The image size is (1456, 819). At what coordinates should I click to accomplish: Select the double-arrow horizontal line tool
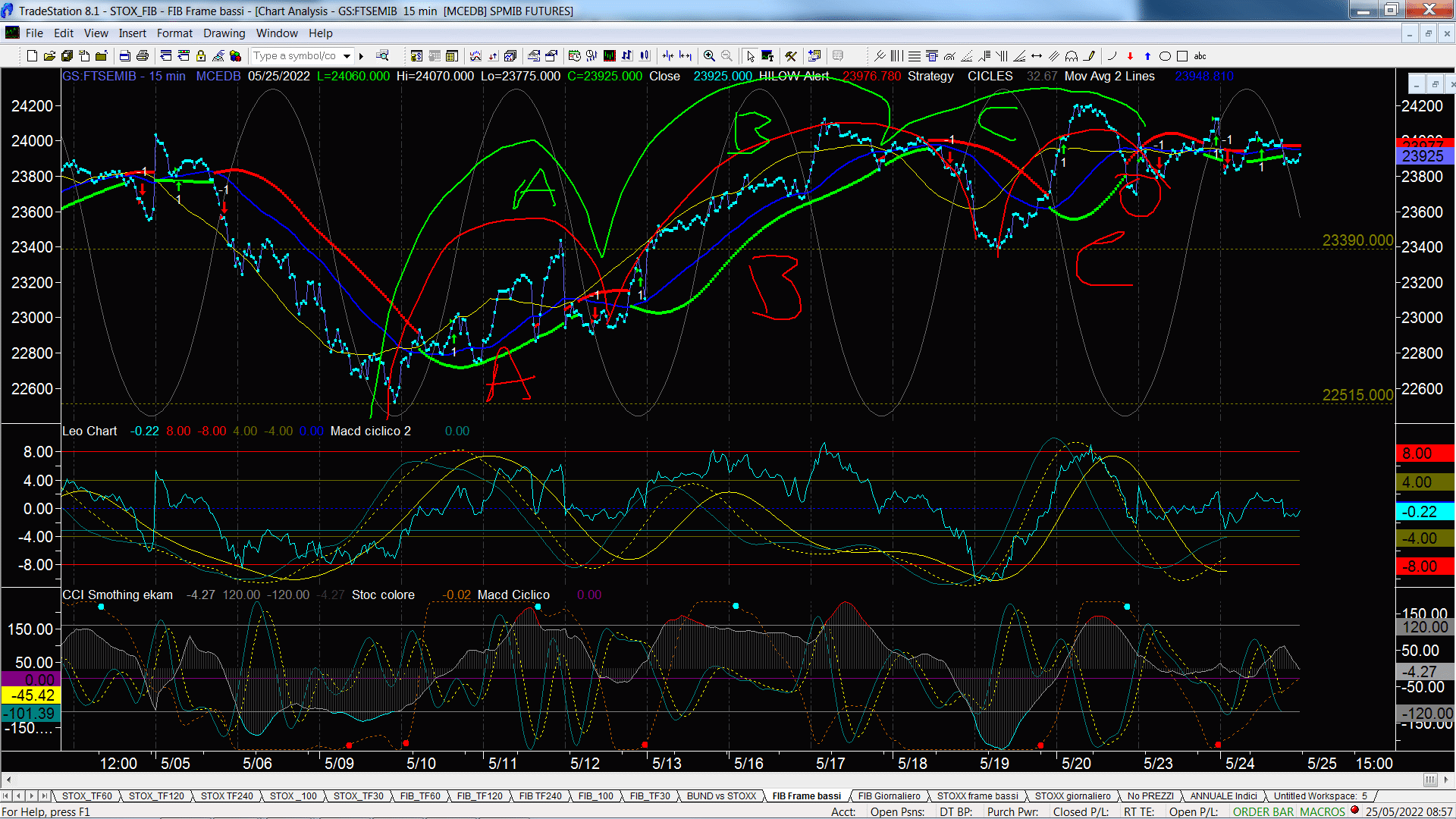(1037, 56)
